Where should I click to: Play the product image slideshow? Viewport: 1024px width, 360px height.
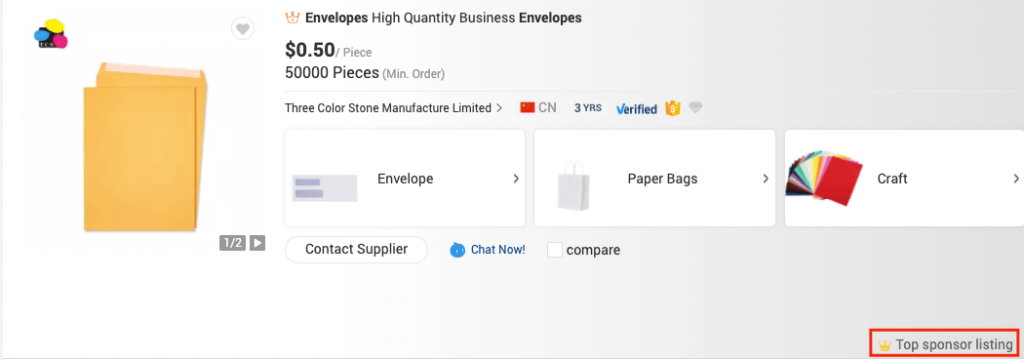(258, 243)
